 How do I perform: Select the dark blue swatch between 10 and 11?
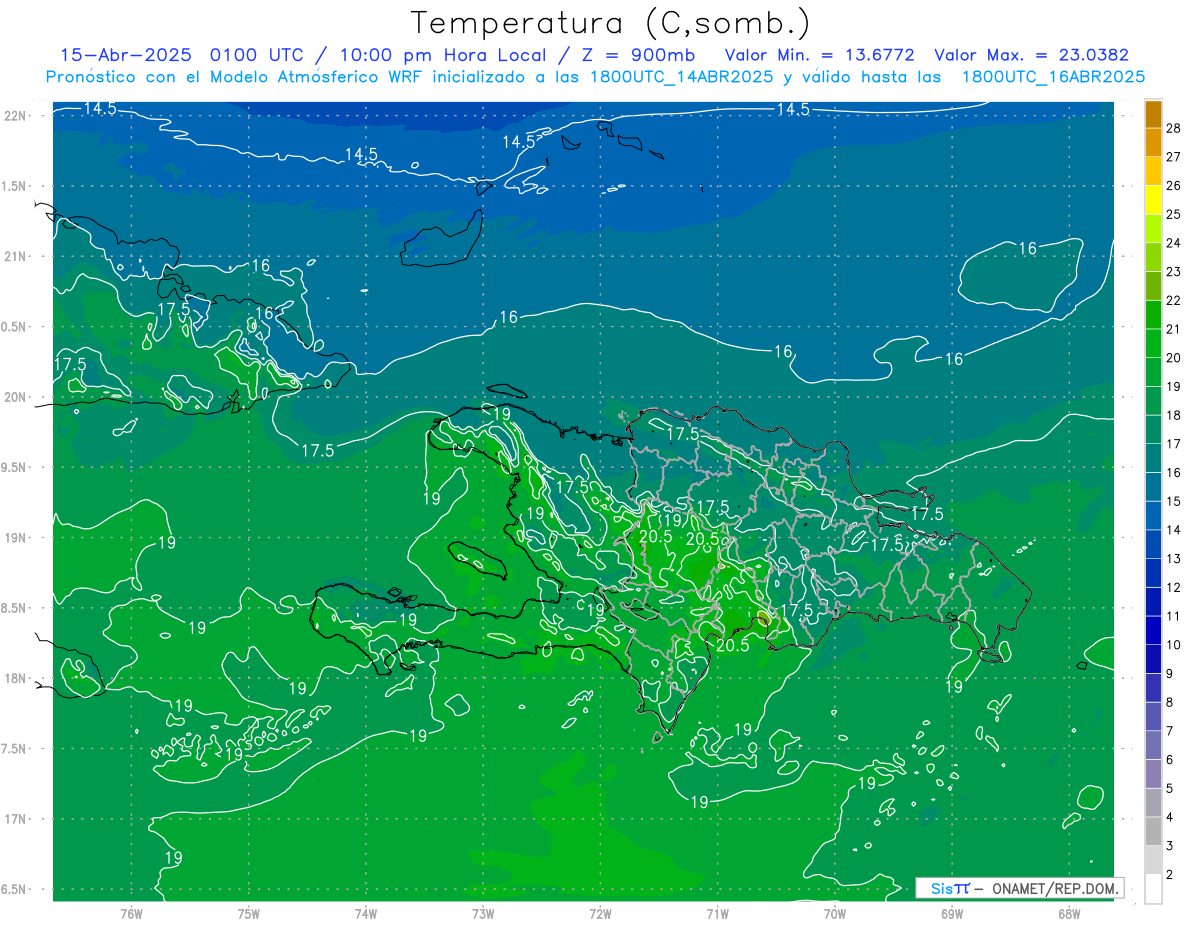point(1154,630)
